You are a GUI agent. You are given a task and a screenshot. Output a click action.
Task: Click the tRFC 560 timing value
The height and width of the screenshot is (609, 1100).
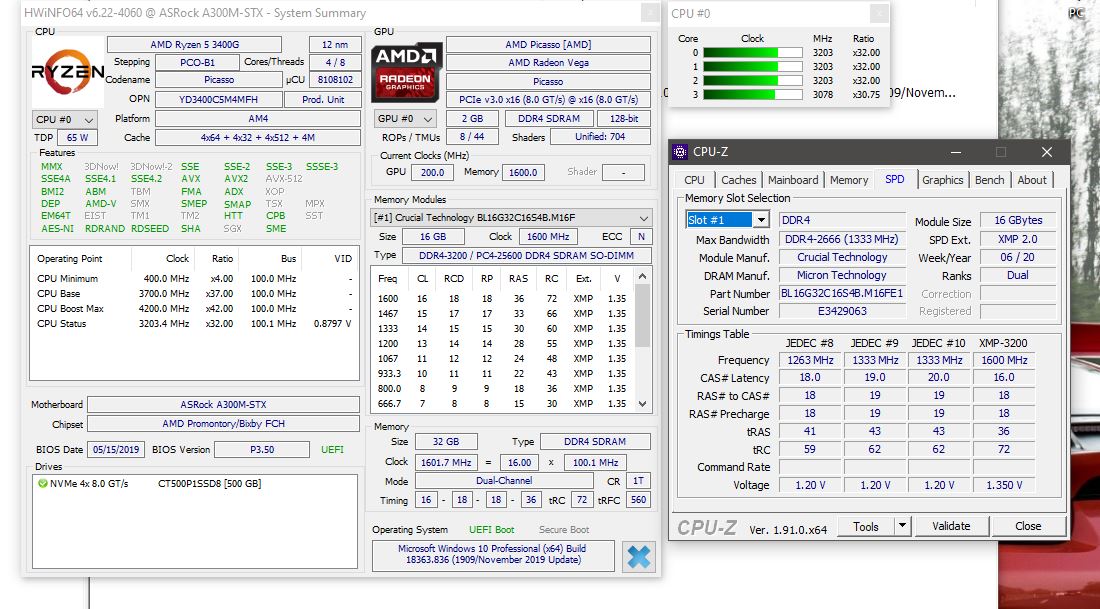point(638,500)
